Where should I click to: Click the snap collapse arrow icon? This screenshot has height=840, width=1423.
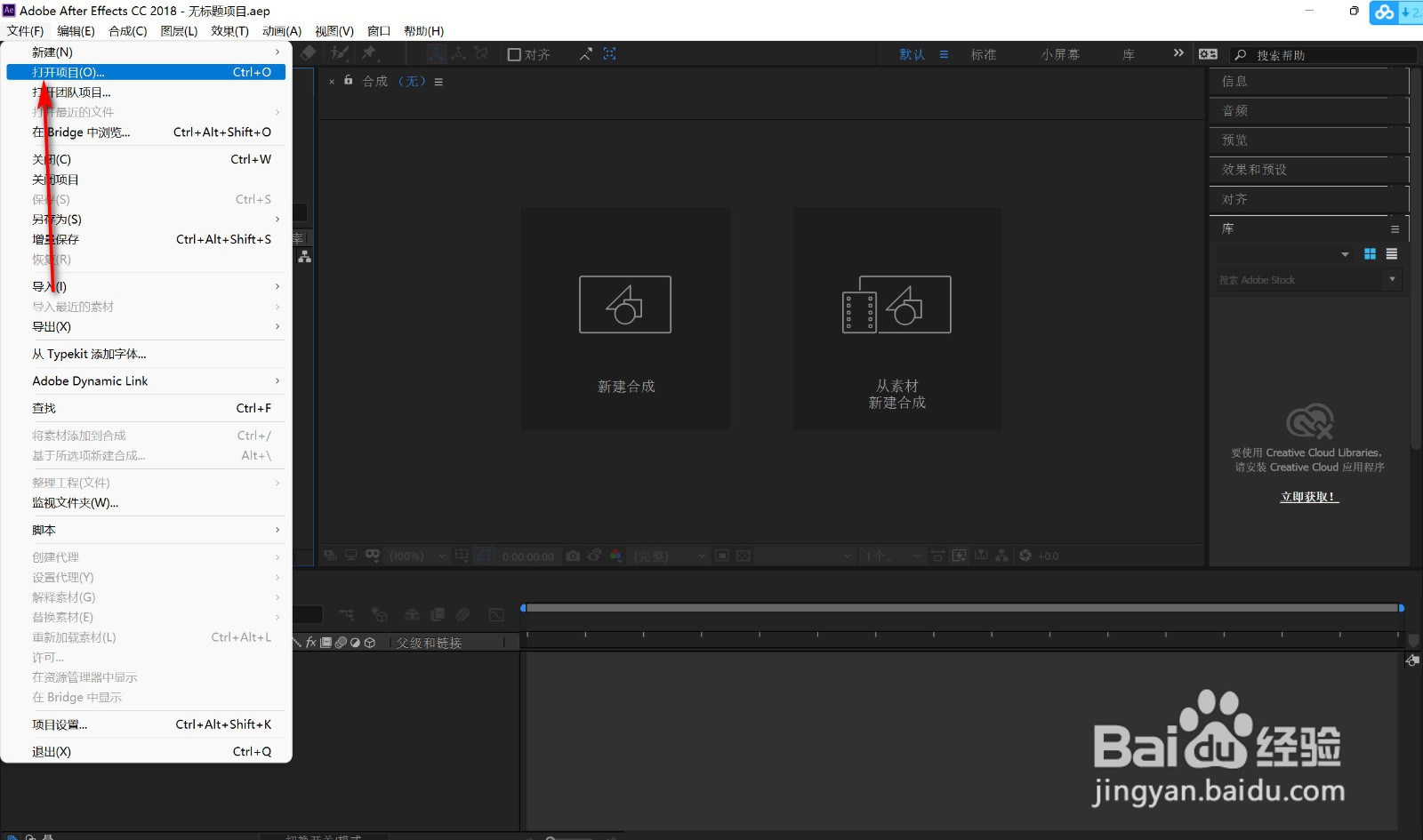tap(585, 54)
